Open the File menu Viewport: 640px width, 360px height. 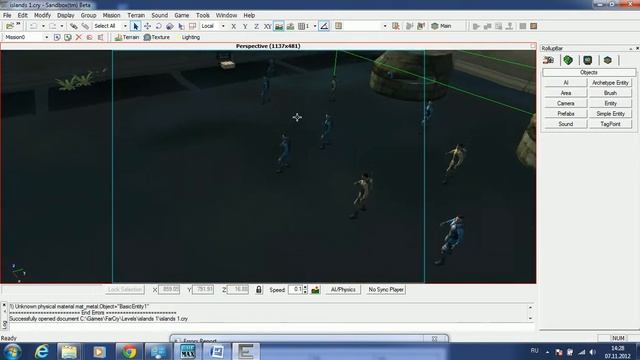pyautogui.click(x=7, y=15)
